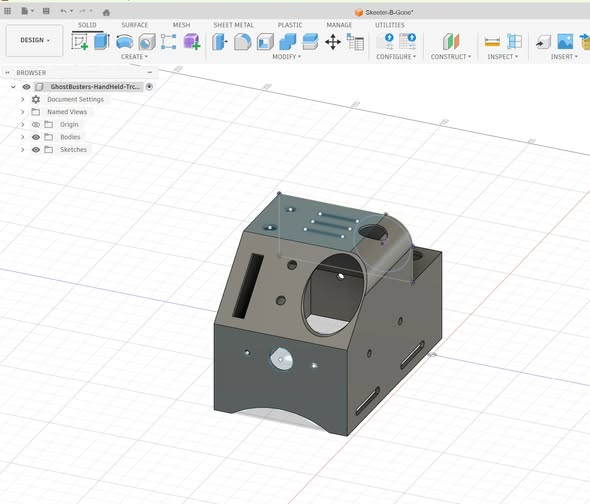Select the Move/Copy arrows tool
Screen dimensions: 590x504
click(x=333, y=42)
